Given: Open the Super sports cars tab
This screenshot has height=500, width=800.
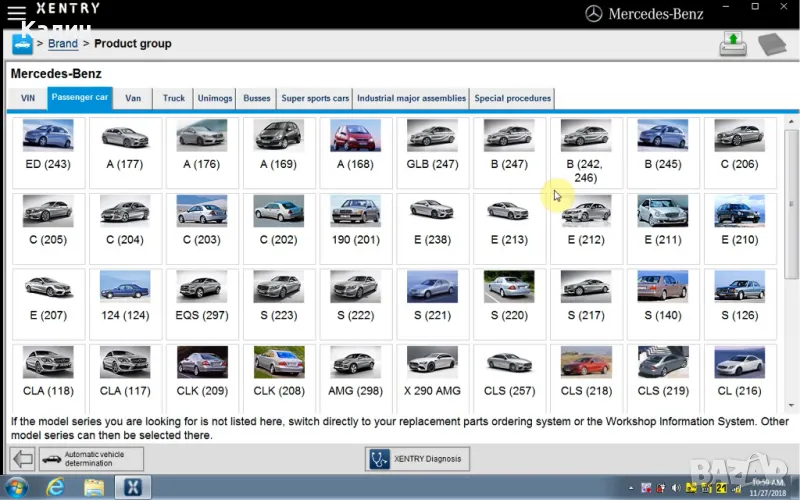Looking at the screenshot, I should (x=315, y=98).
